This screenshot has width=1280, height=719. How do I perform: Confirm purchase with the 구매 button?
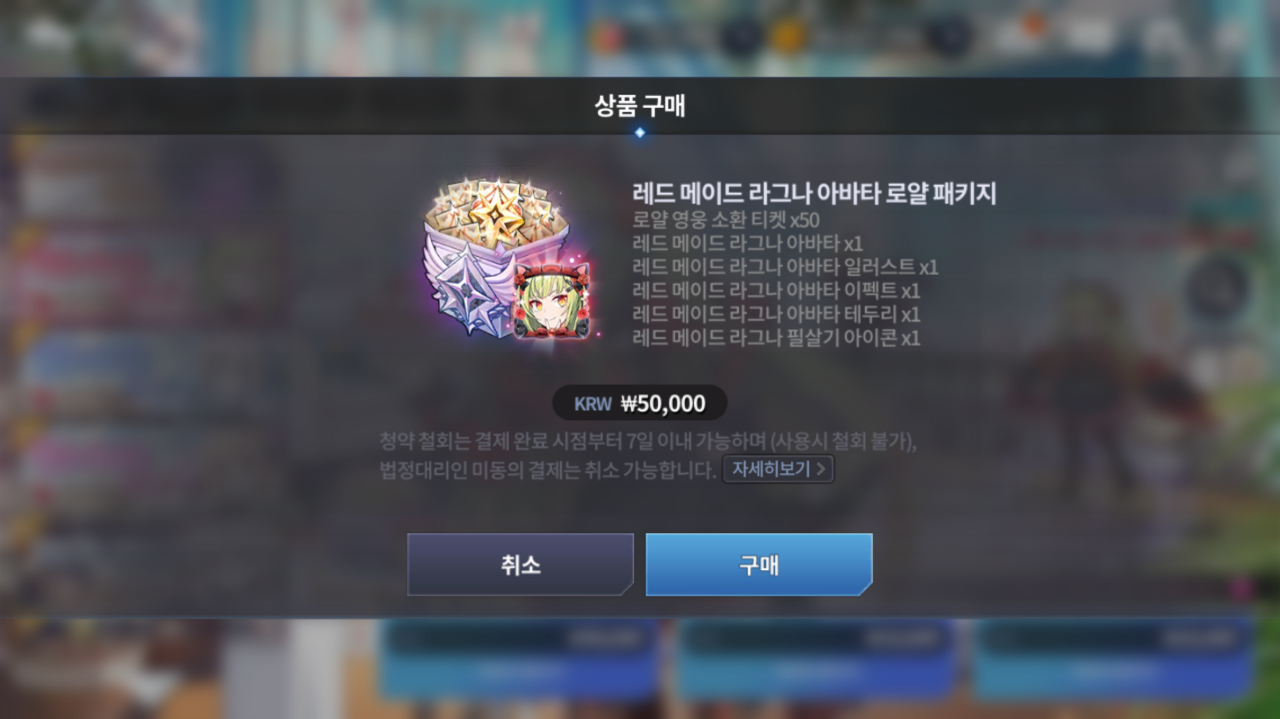point(759,564)
